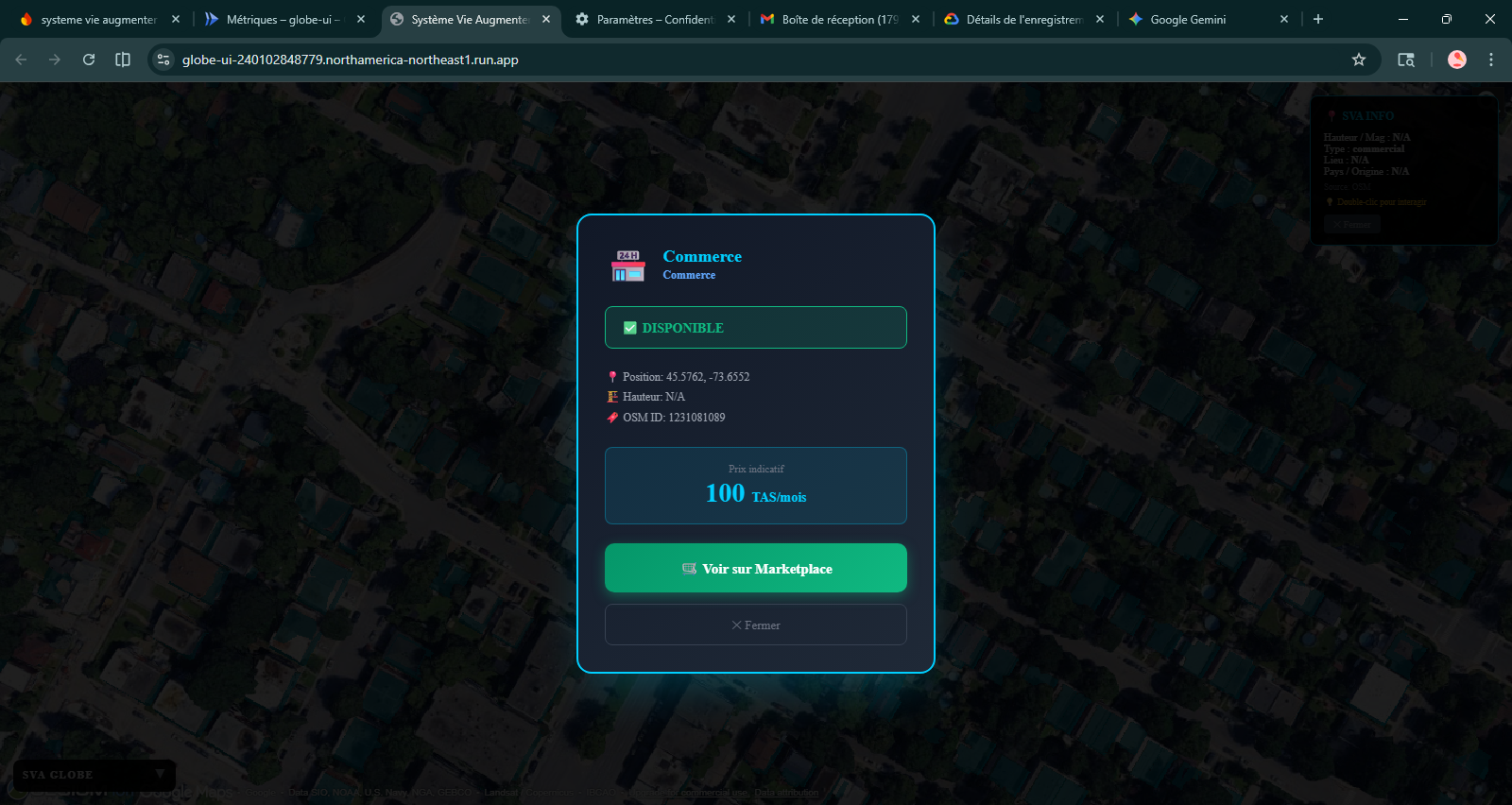
Task: Go back to the previous page
Action: [21, 60]
